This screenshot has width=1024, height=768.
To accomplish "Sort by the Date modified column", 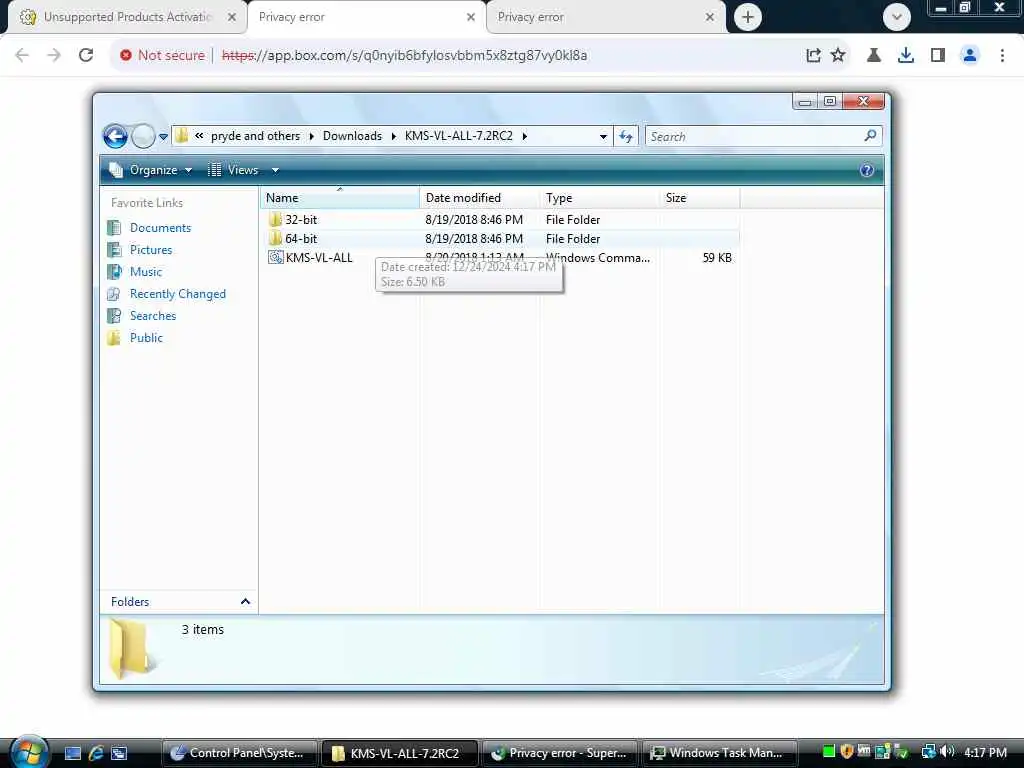I will point(480,198).
